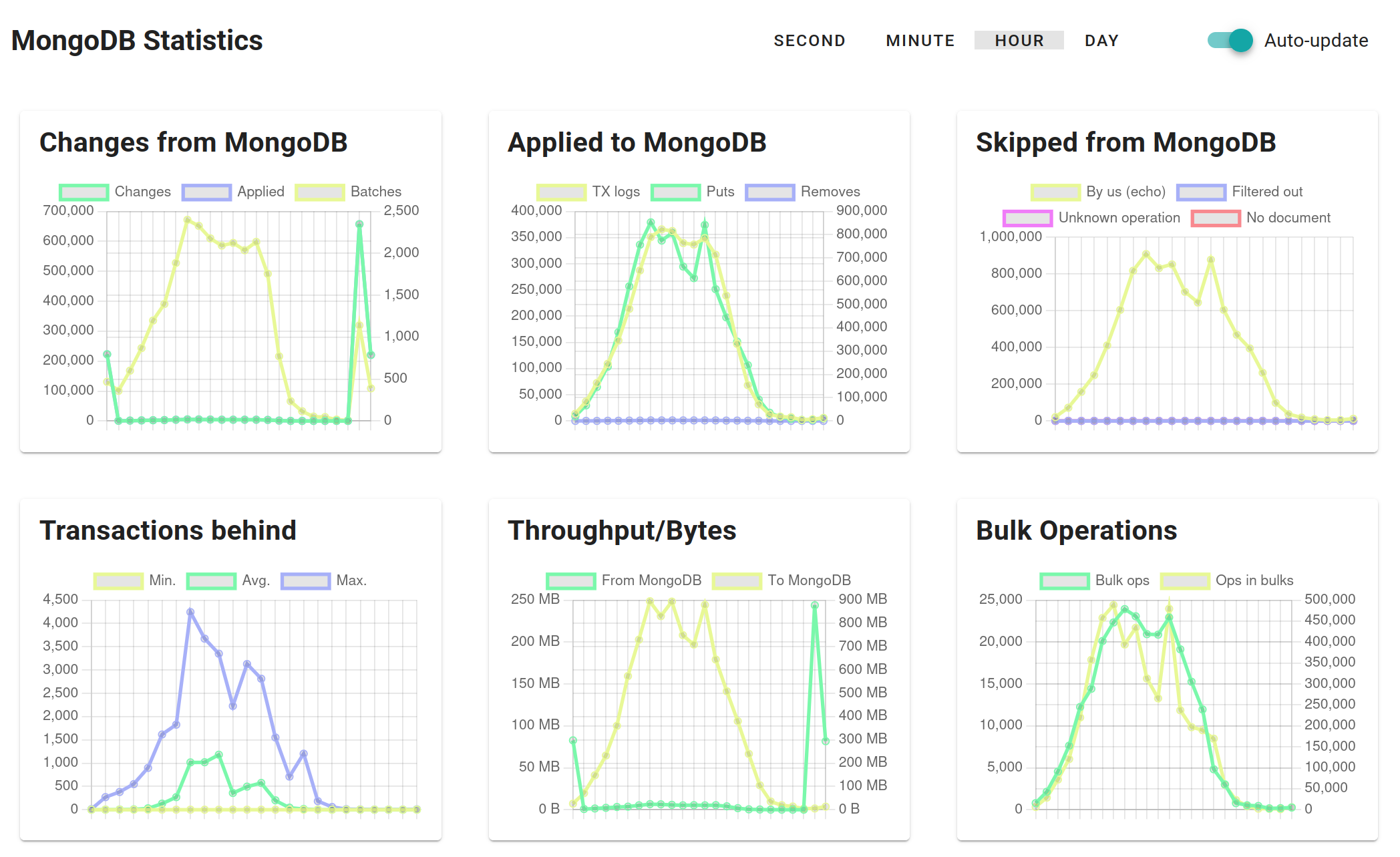Toggle Filtered out legend swatch
This screenshot has height=857, width=1400.
coord(1202,192)
